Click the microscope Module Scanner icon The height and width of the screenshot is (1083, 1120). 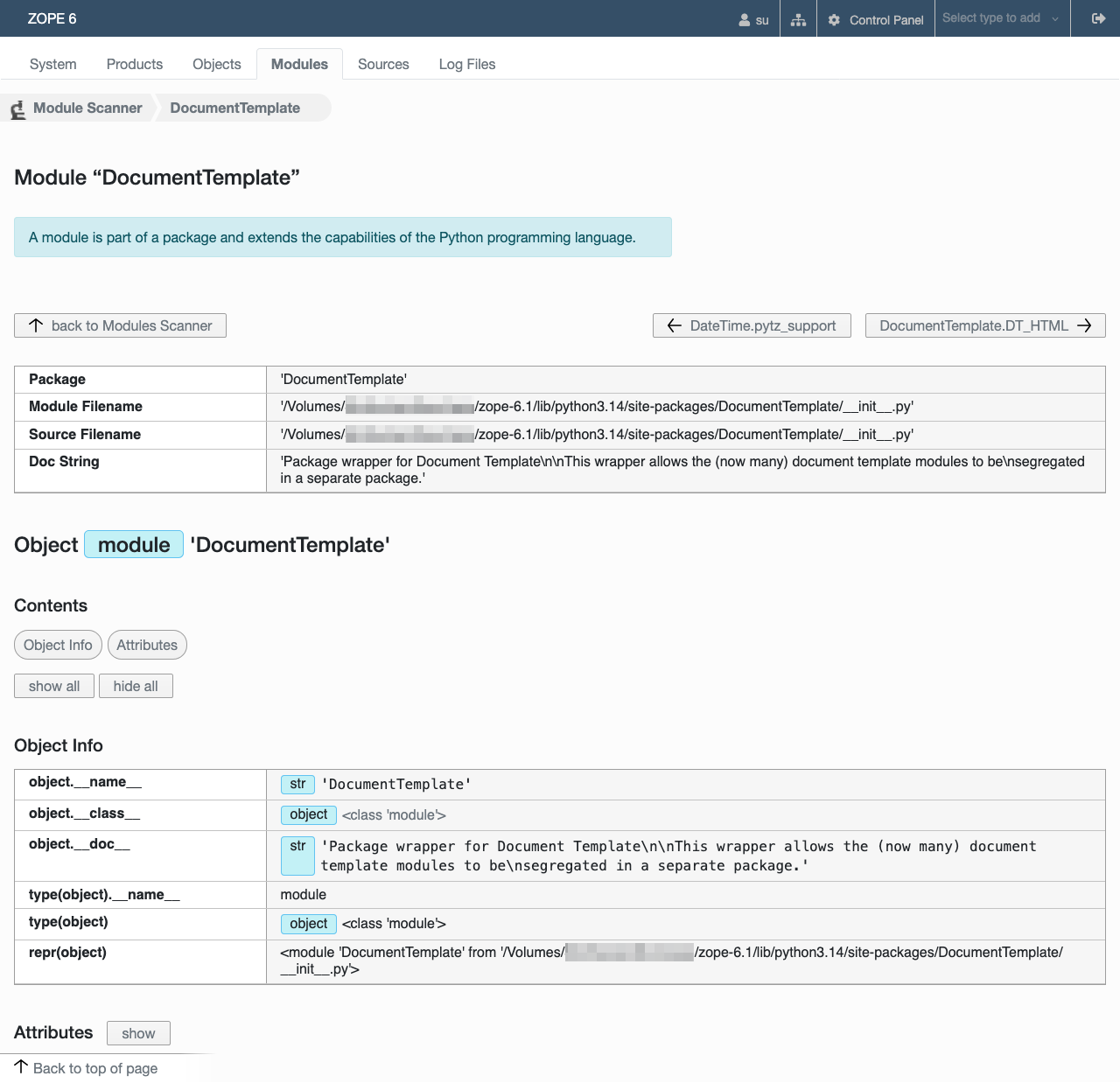(x=17, y=109)
